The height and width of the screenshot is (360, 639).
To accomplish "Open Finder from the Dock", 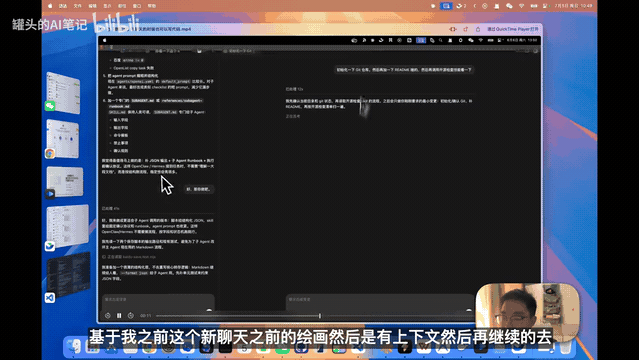I will click(x=74, y=347).
